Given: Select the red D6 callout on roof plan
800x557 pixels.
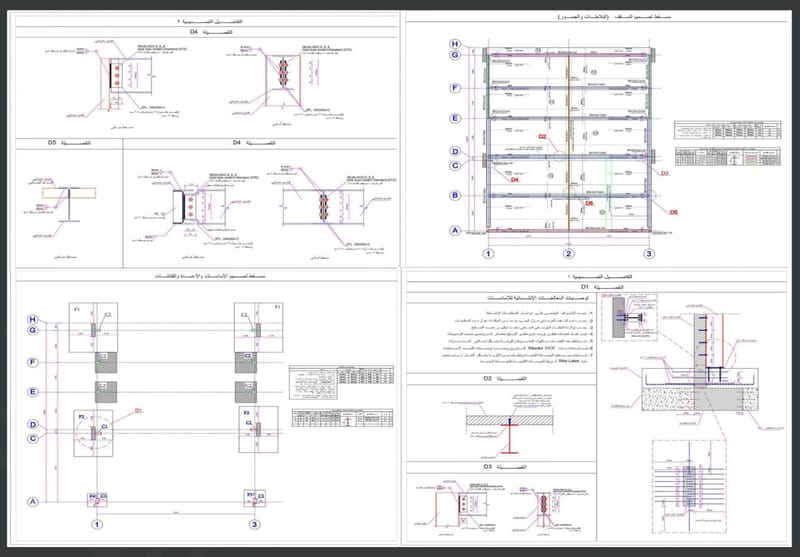Looking at the screenshot, I should [x=589, y=204].
